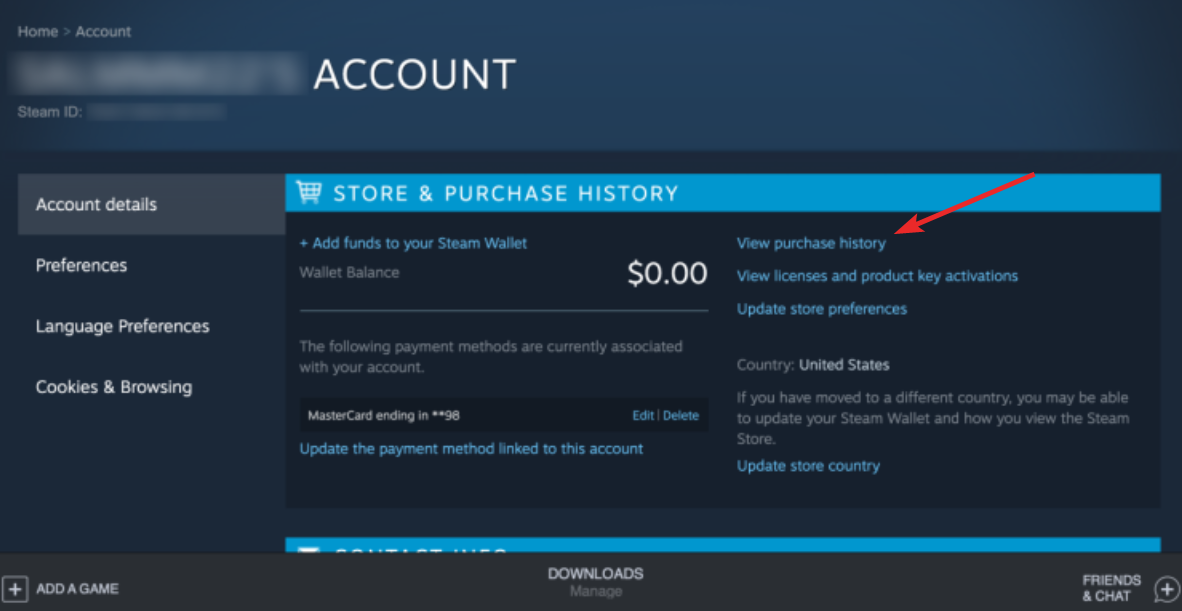Click Update the payment method linked link
The width and height of the screenshot is (1182, 611).
coord(471,448)
